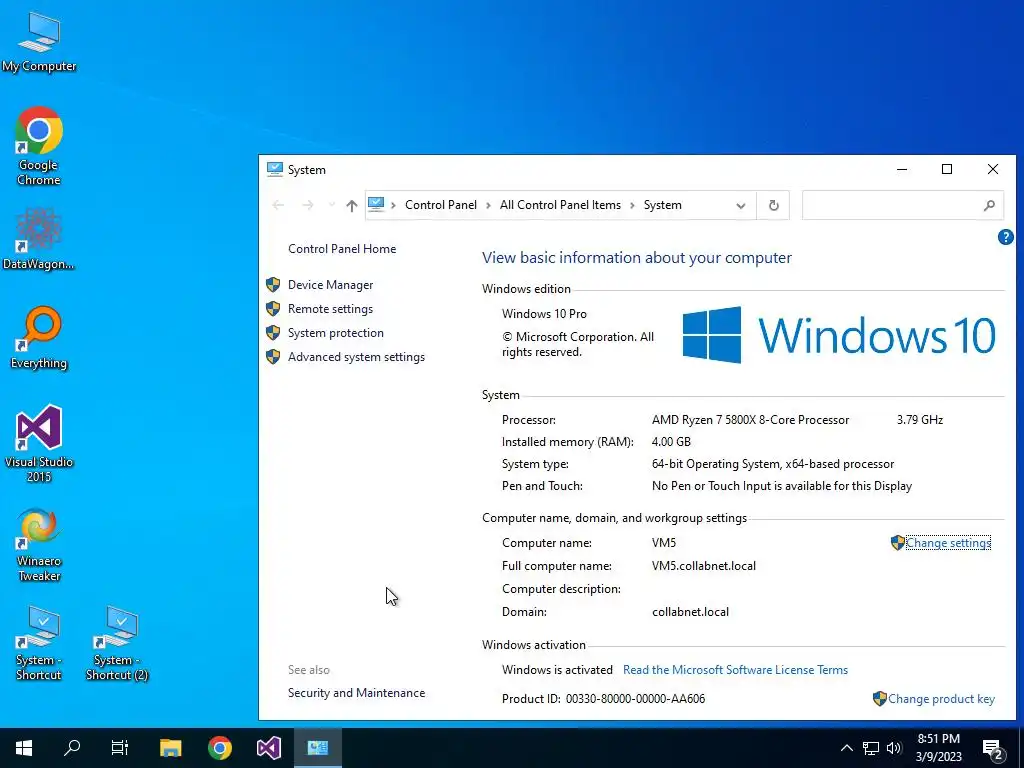This screenshot has height=768, width=1024.
Task: Launch Chrome from the taskbar
Action: pos(220,748)
